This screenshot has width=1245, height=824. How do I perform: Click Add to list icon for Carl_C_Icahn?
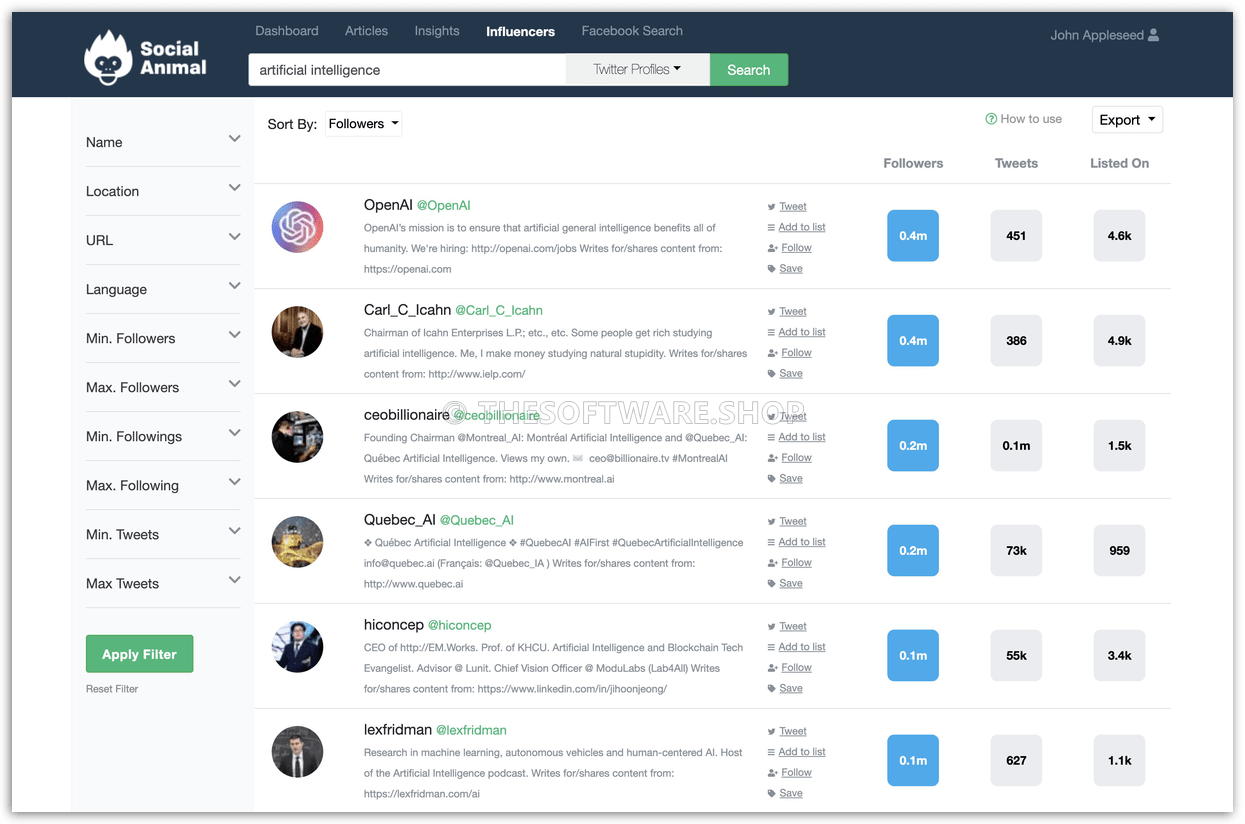pyautogui.click(x=771, y=332)
